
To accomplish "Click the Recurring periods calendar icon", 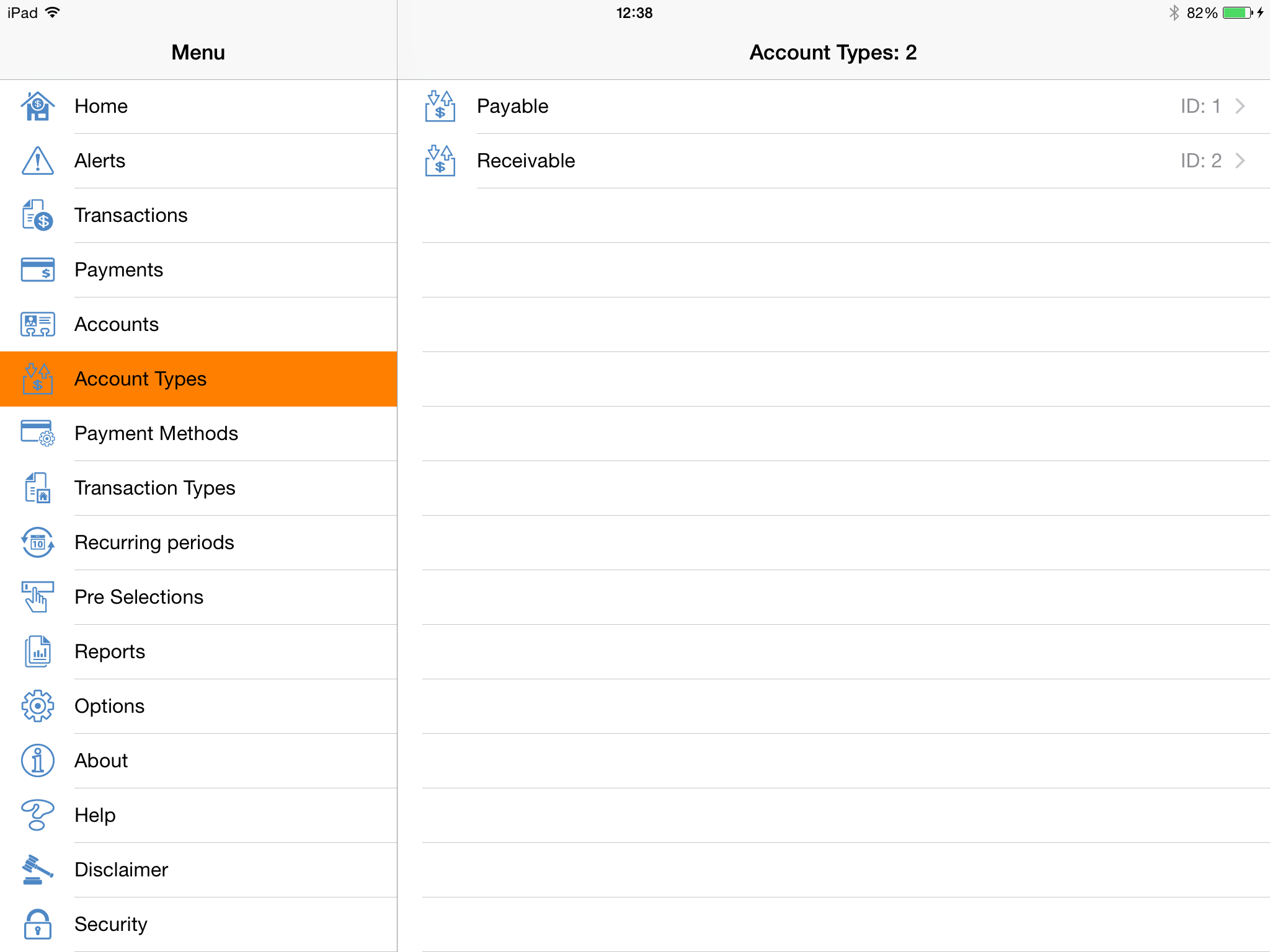I will [38, 543].
